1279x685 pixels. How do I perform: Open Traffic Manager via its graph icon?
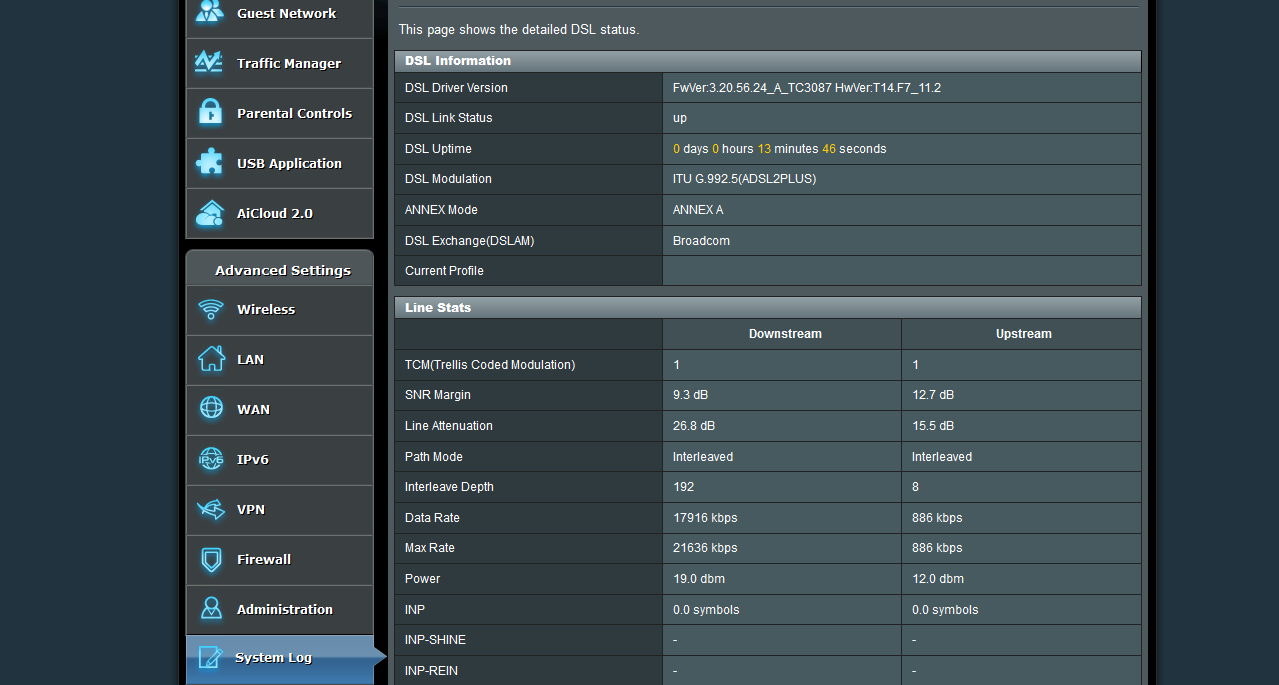tap(210, 63)
